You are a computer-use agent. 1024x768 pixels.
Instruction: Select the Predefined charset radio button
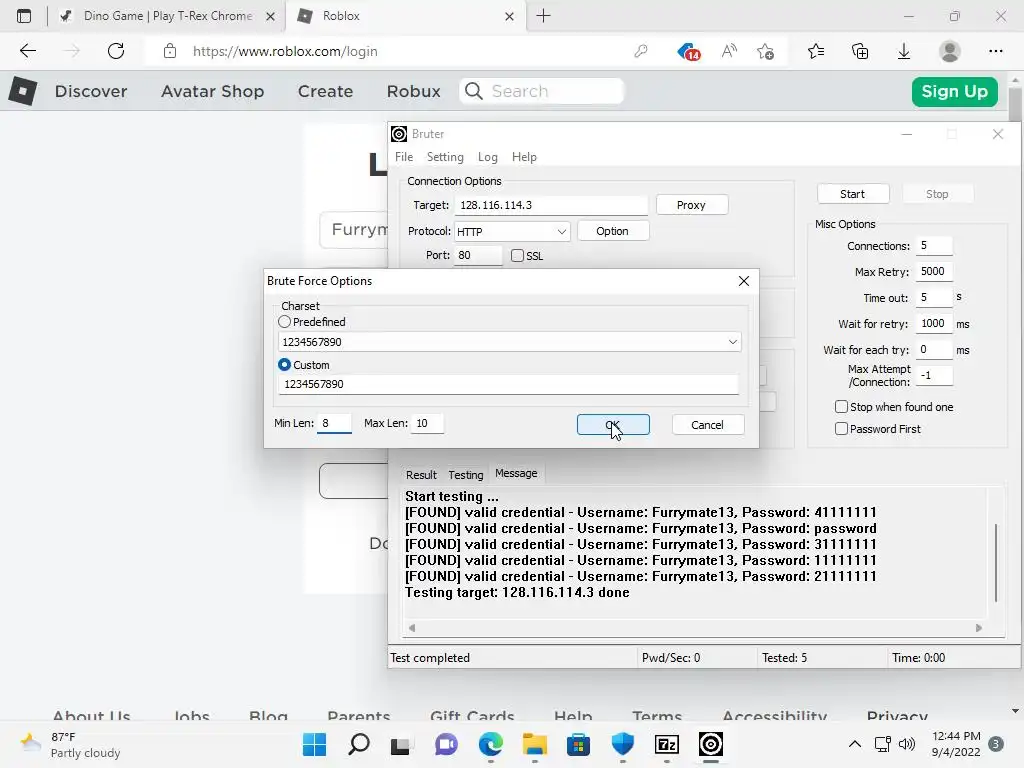[284, 322]
